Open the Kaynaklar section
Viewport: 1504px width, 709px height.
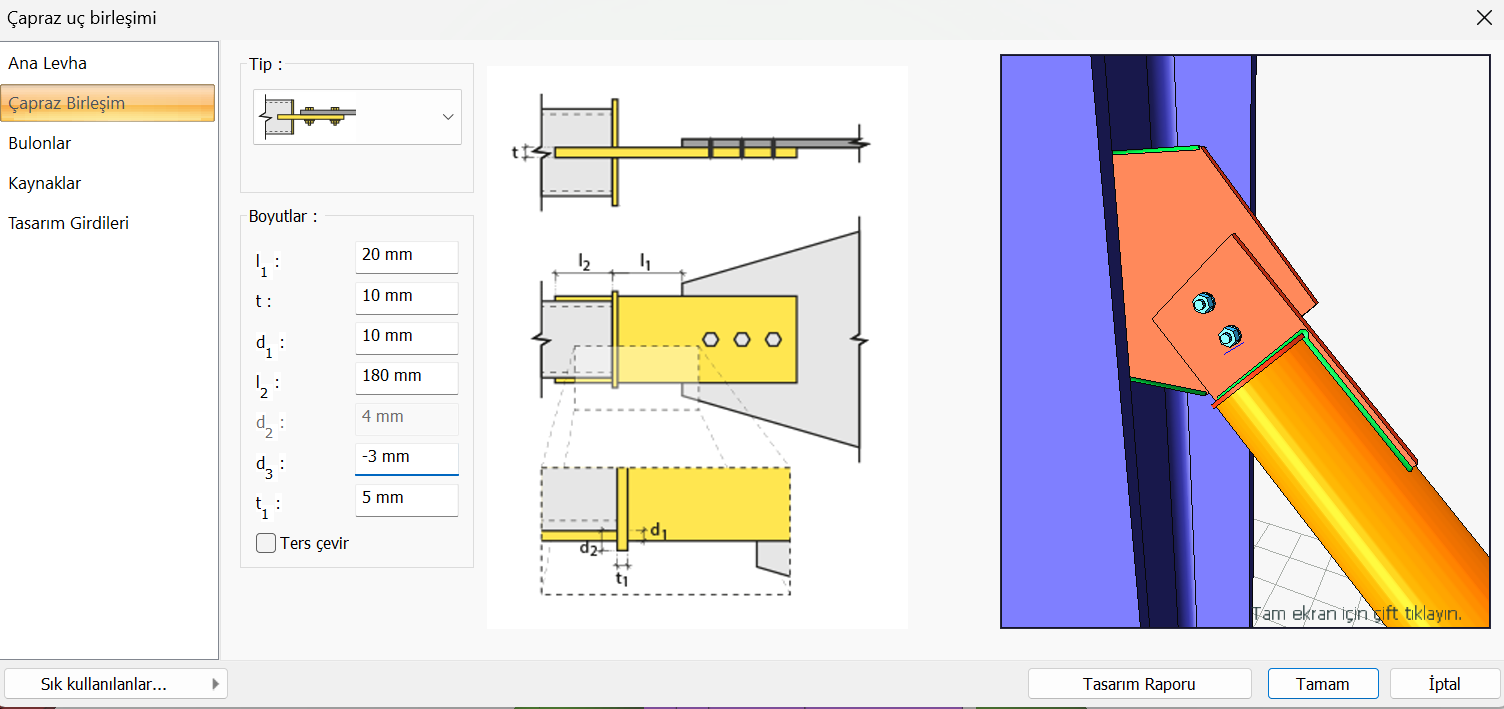pyautogui.click(x=45, y=183)
